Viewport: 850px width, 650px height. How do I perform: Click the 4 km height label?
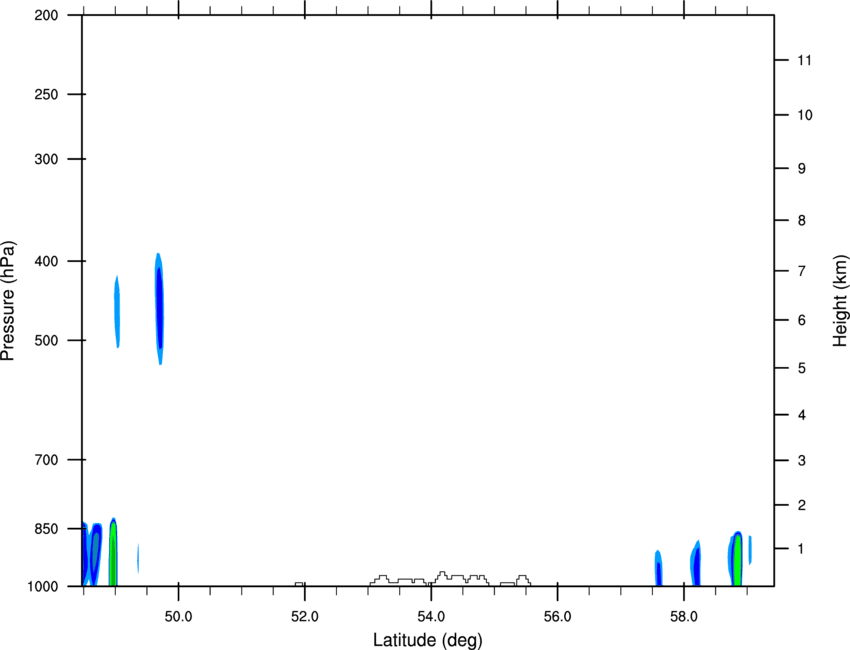(801, 415)
